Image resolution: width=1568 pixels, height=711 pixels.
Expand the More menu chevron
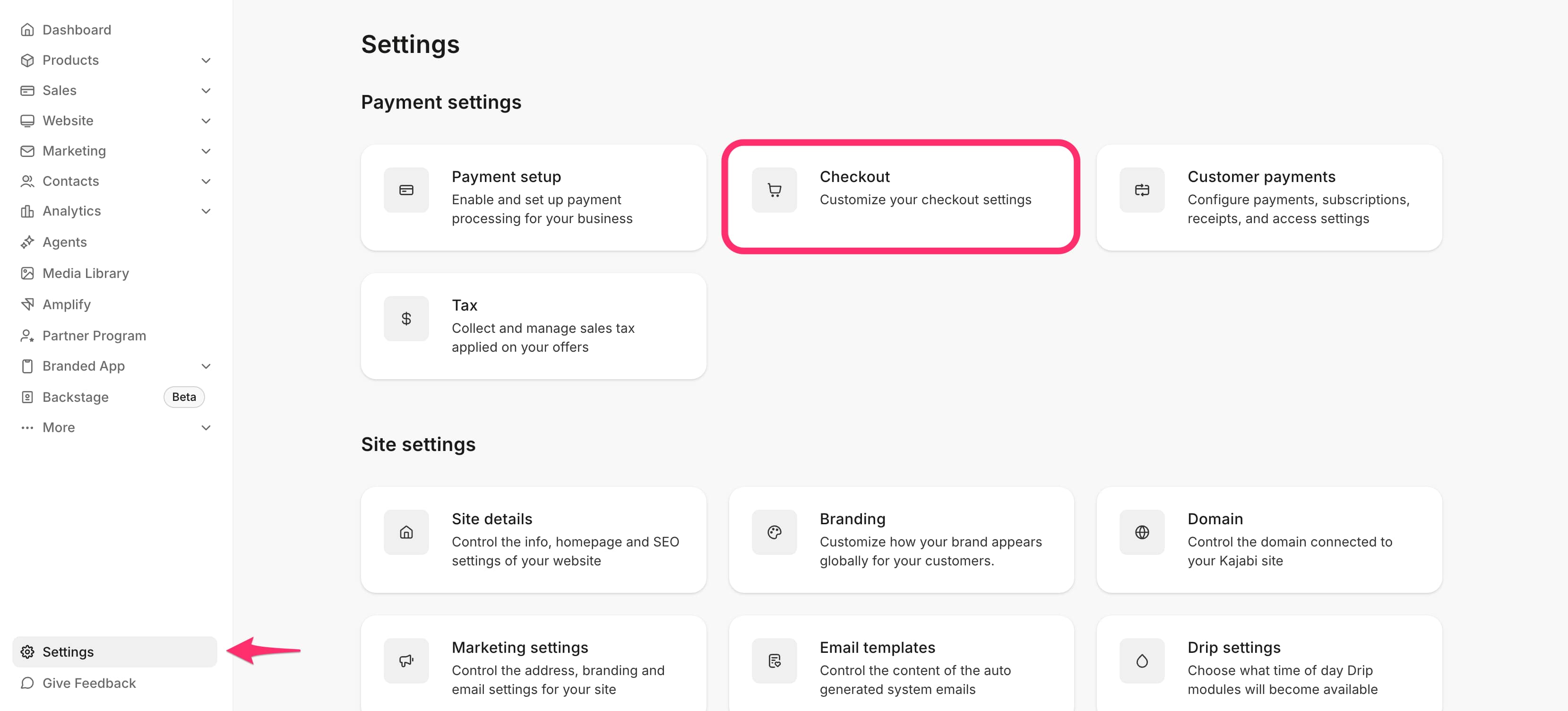(x=206, y=427)
